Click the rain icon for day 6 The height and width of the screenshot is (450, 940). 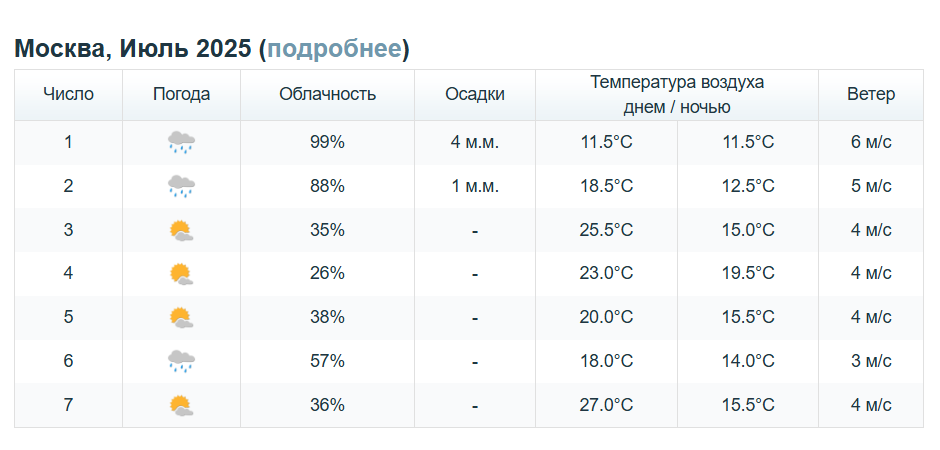[181, 361]
